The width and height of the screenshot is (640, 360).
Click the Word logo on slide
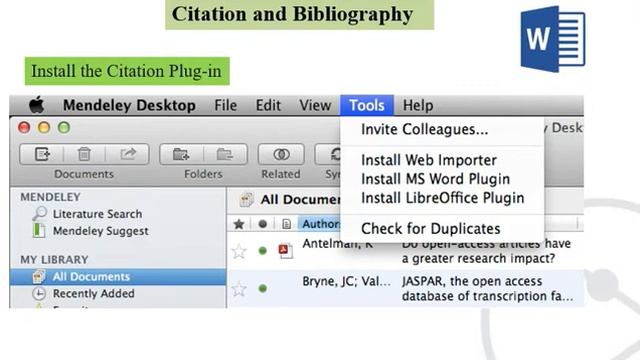tap(553, 40)
